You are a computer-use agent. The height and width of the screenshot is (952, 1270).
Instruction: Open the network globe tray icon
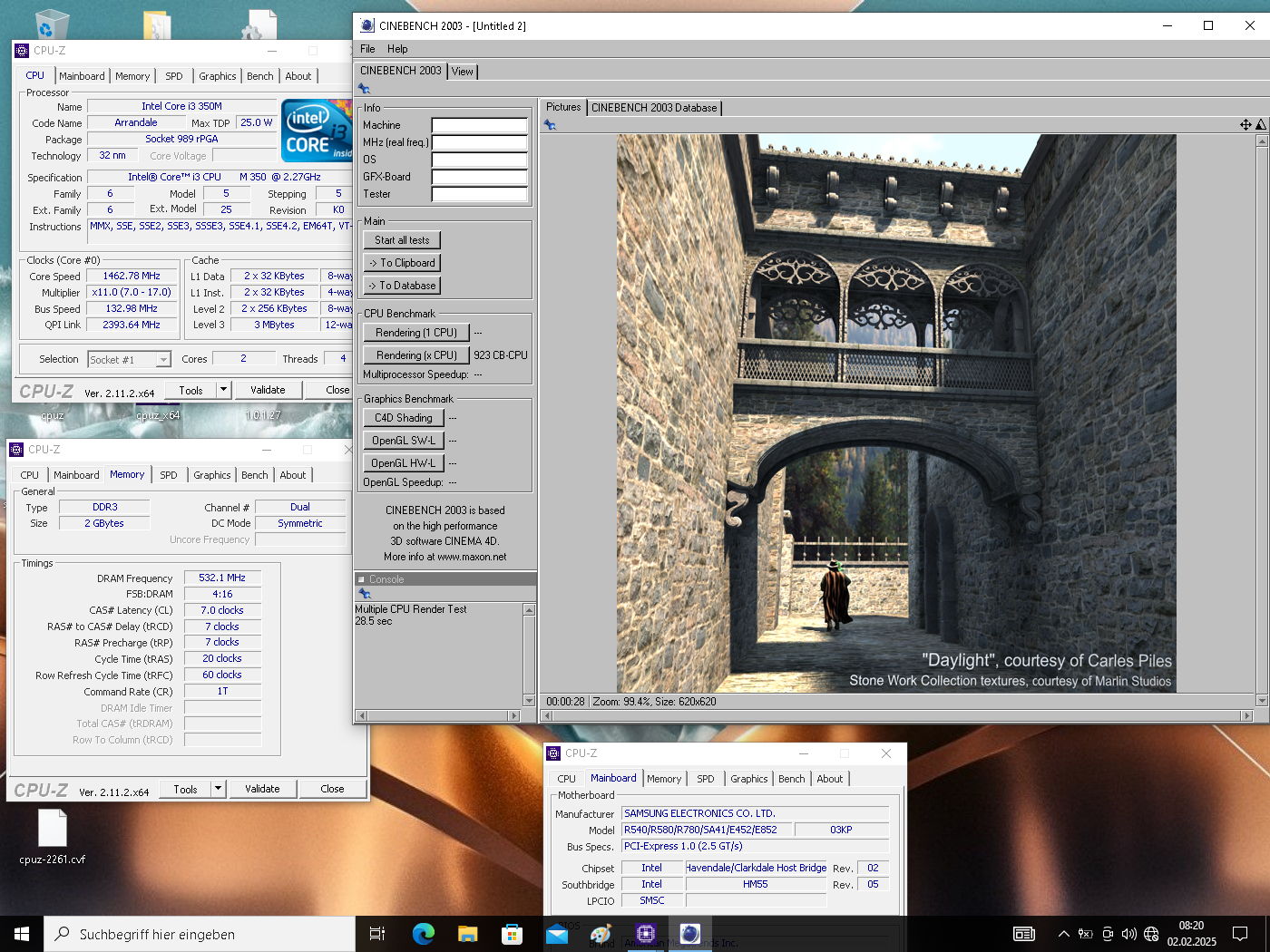pyautogui.click(x=1151, y=934)
